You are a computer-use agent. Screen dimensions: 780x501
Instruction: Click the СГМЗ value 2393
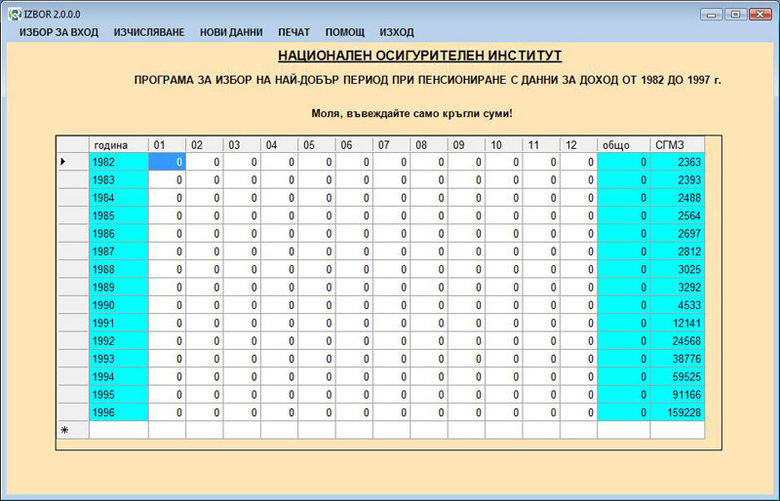678,180
